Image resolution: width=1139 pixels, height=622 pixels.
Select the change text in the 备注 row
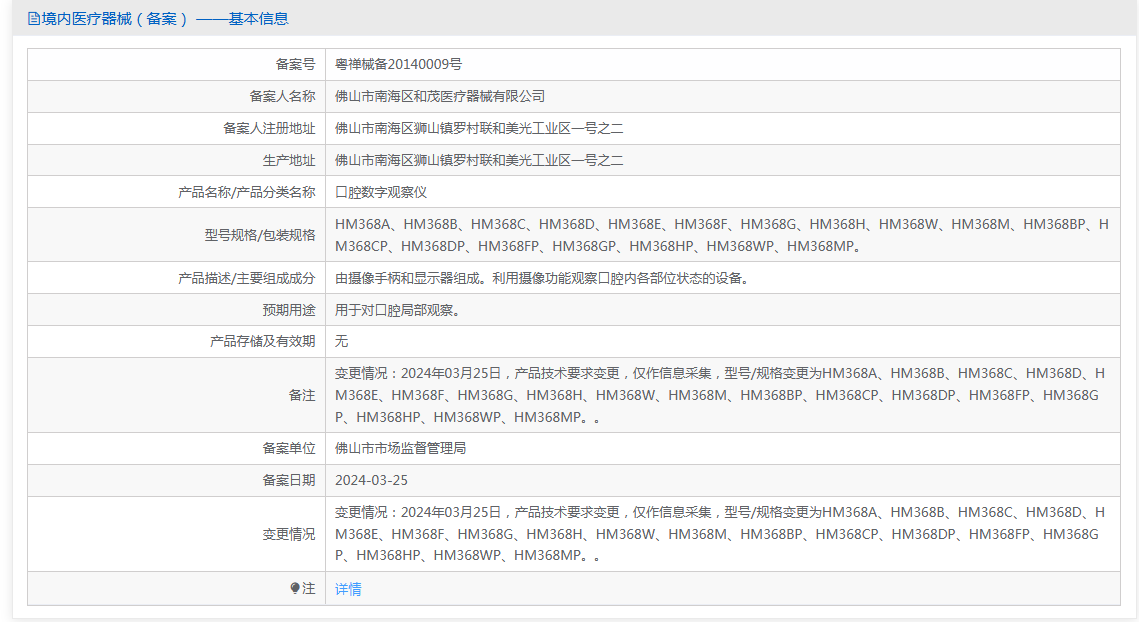[x=720, y=395]
